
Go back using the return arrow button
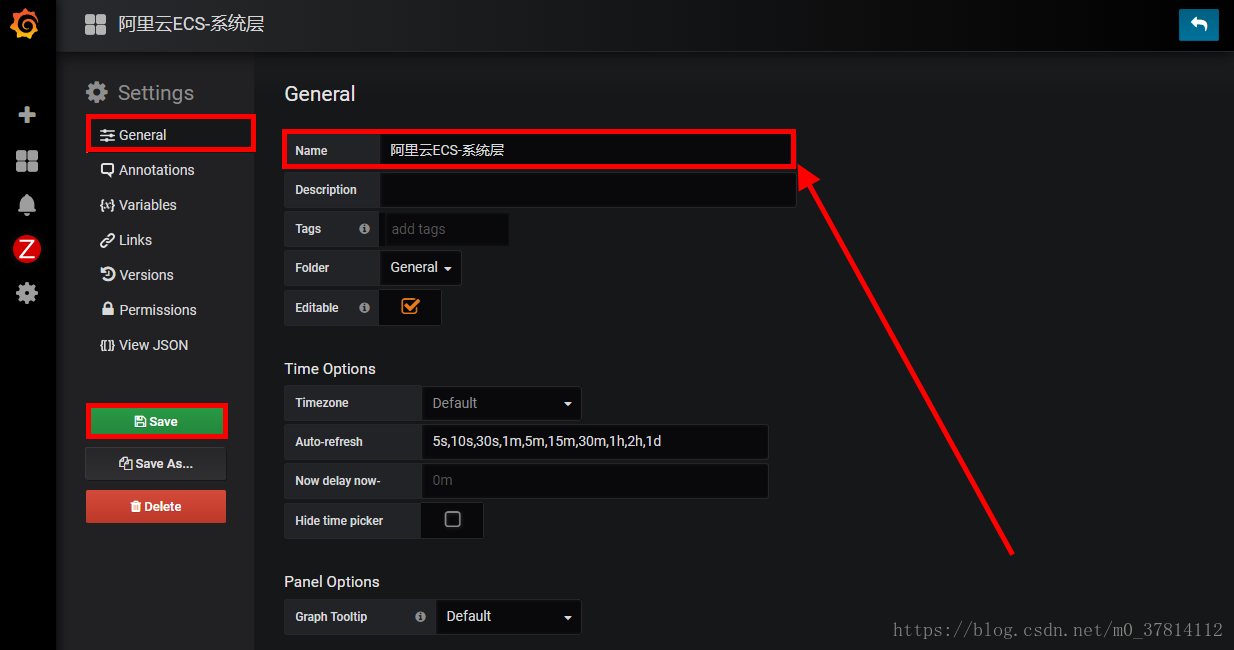(x=1199, y=25)
